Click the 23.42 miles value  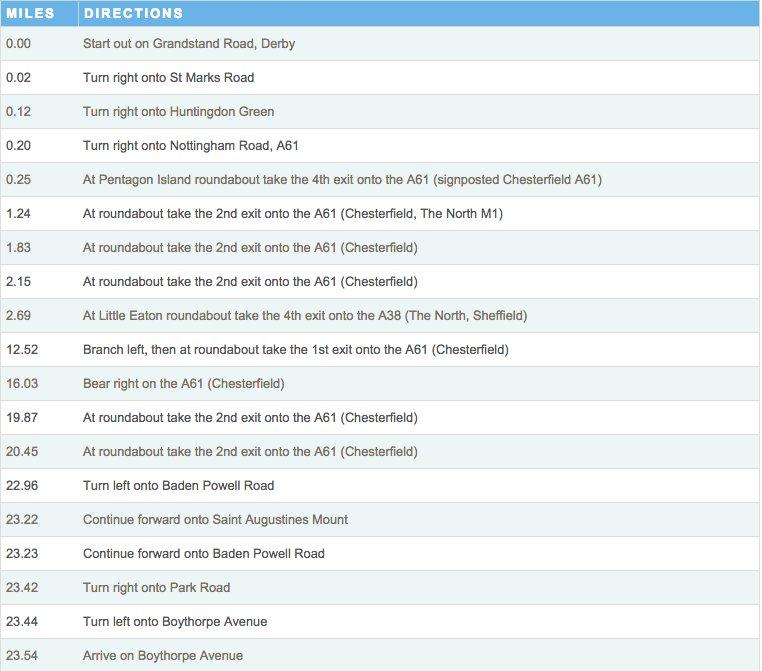click(x=22, y=588)
